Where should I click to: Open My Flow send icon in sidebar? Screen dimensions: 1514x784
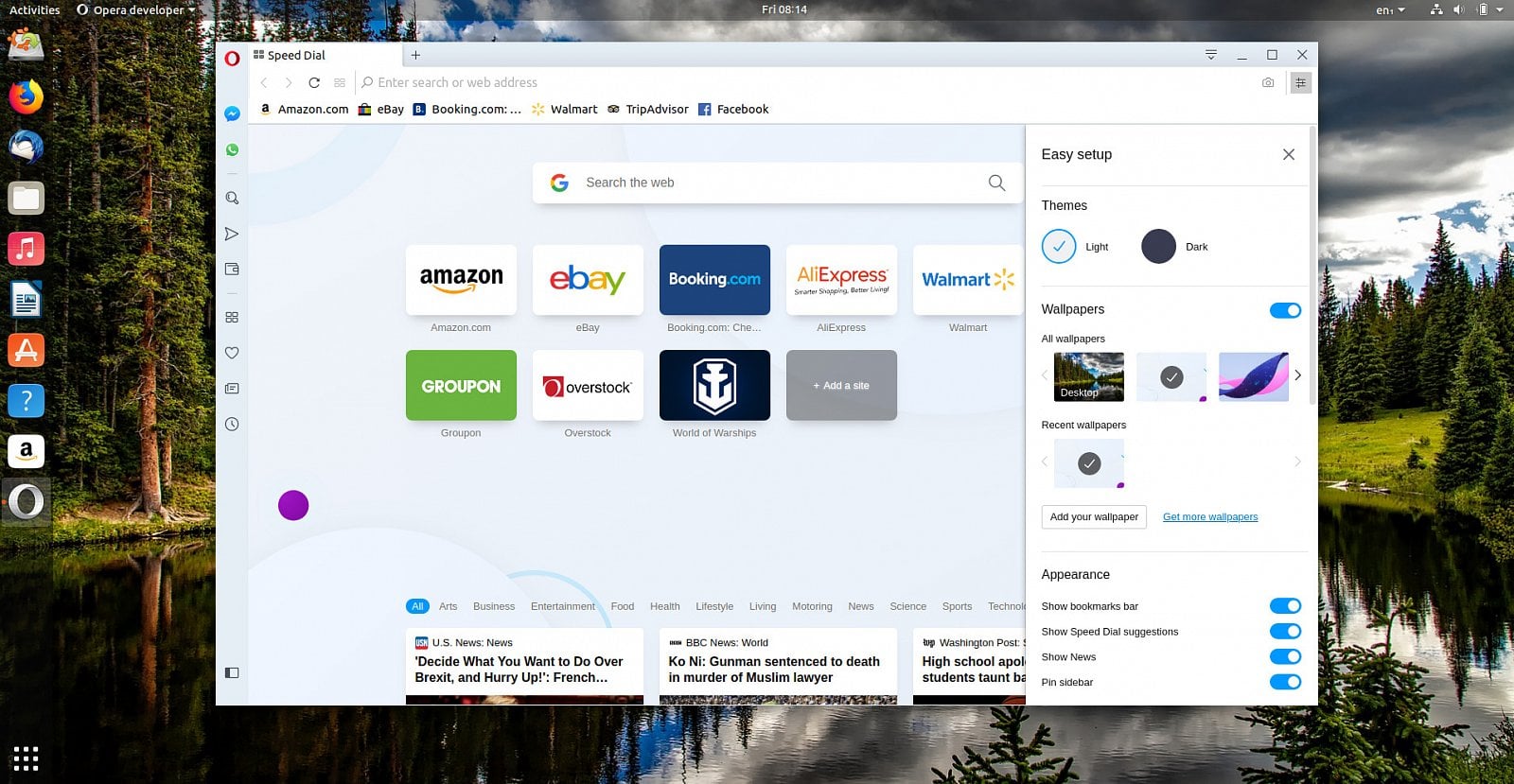[x=232, y=234]
